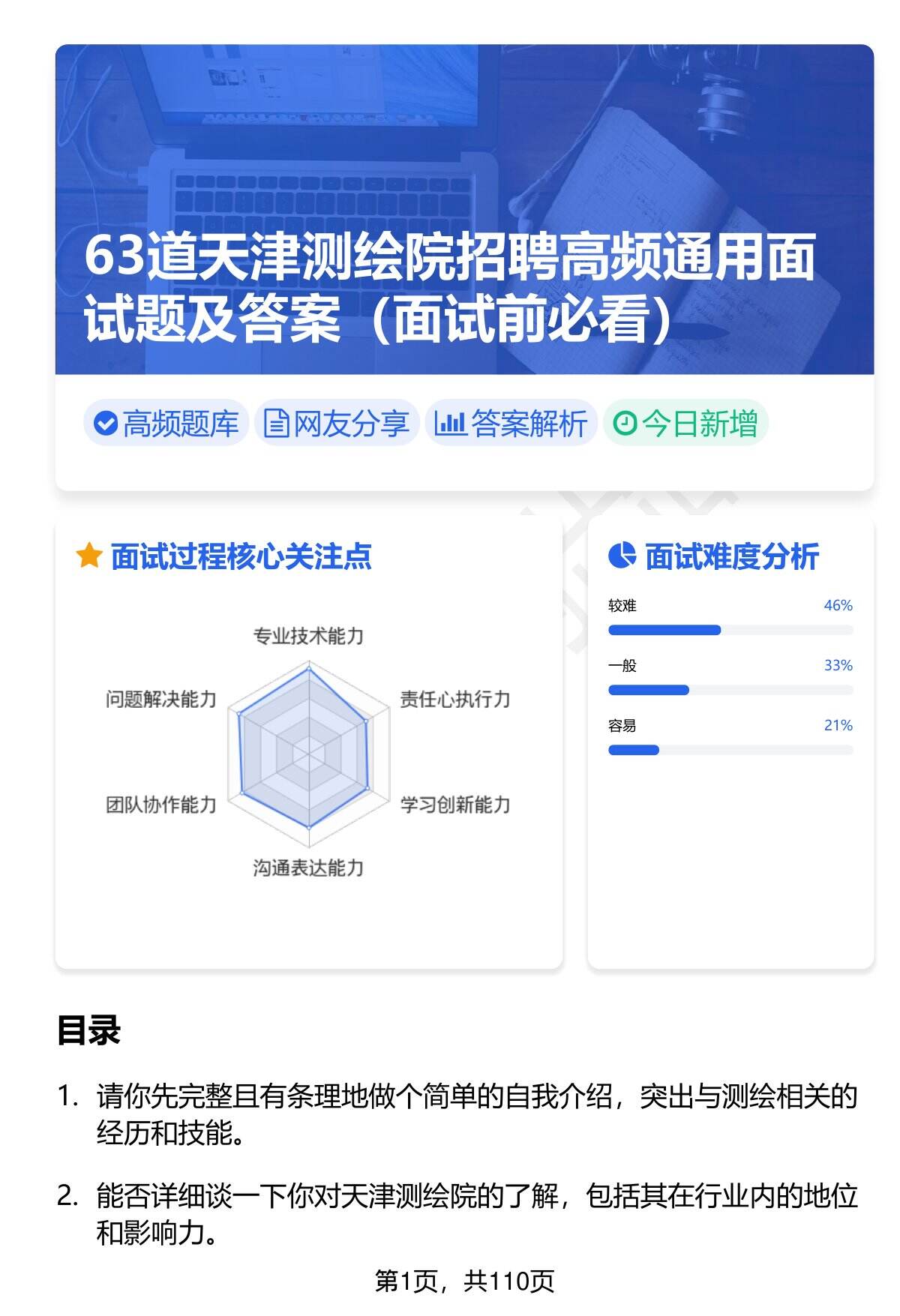Click the clock icon beside 今日新增

(625, 424)
